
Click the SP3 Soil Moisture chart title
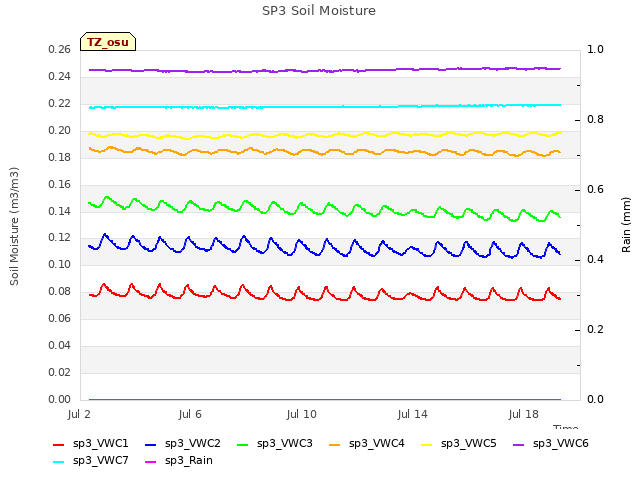pyautogui.click(x=319, y=11)
